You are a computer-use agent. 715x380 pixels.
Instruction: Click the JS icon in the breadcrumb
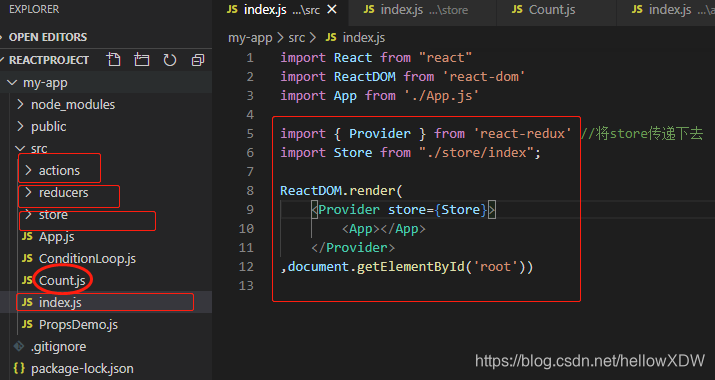331,37
